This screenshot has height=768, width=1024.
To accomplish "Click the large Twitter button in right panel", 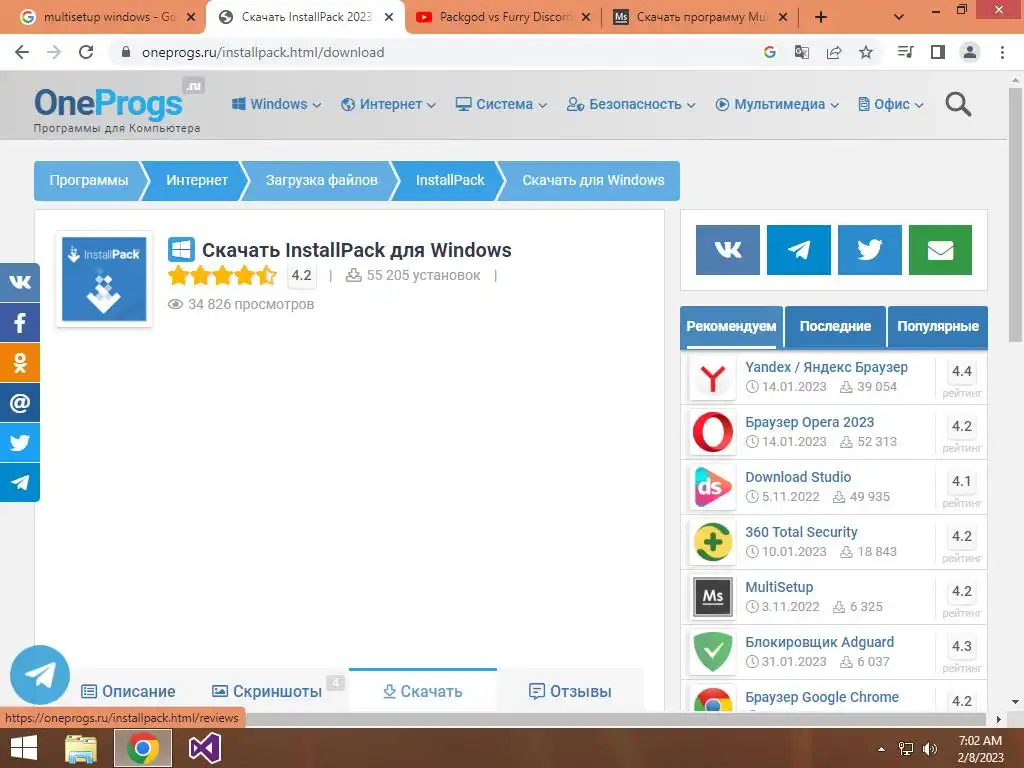I will coord(869,249).
